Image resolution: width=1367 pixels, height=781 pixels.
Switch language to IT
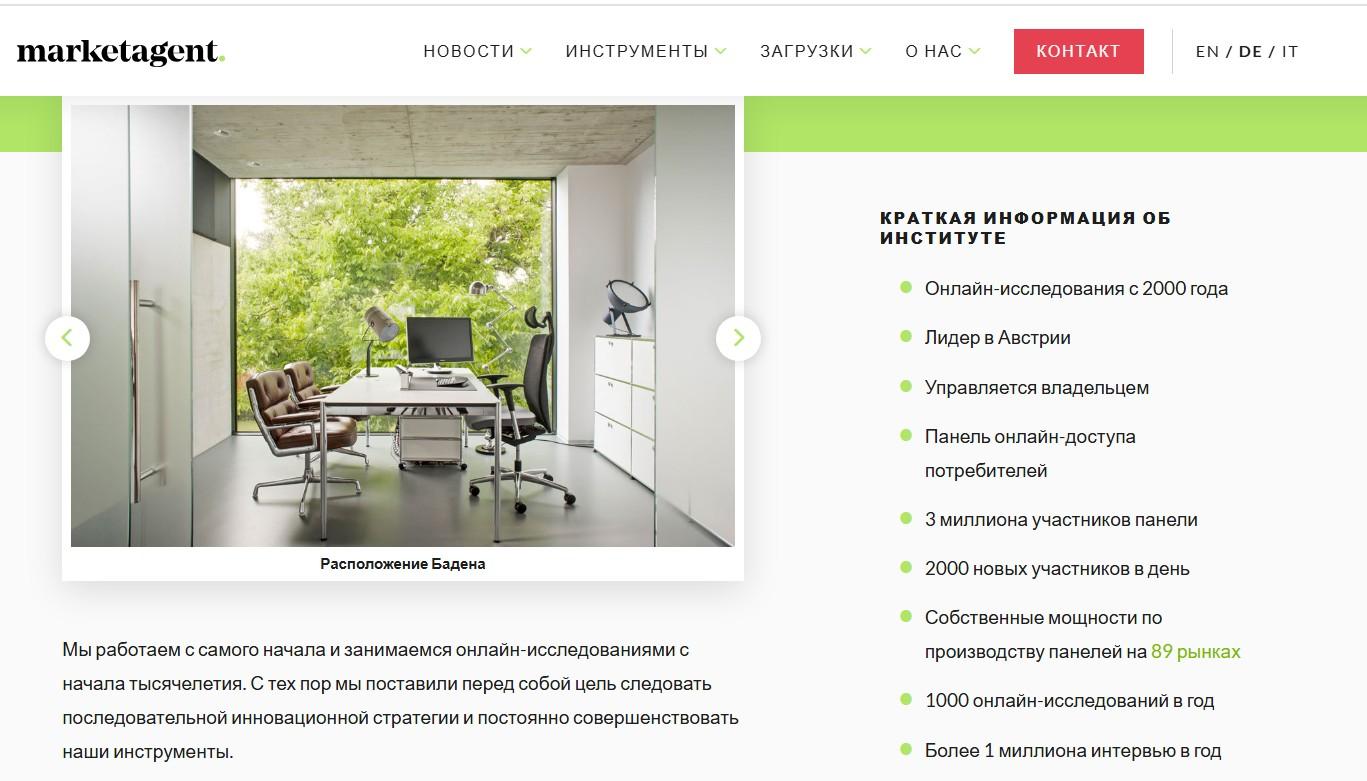pyautogui.click(x=1290, y=51)
